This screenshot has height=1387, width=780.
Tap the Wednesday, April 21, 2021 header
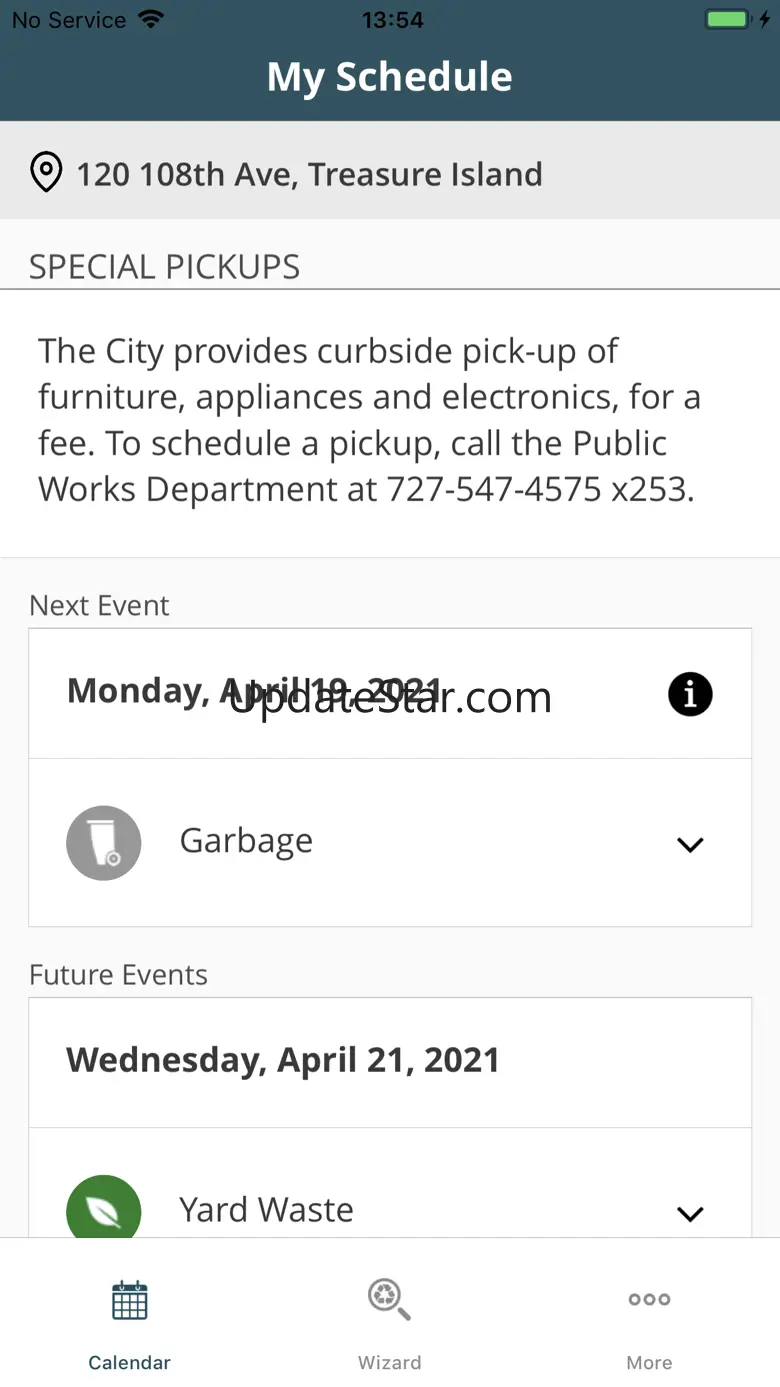pyautogui.click(x=283, y=1060)
